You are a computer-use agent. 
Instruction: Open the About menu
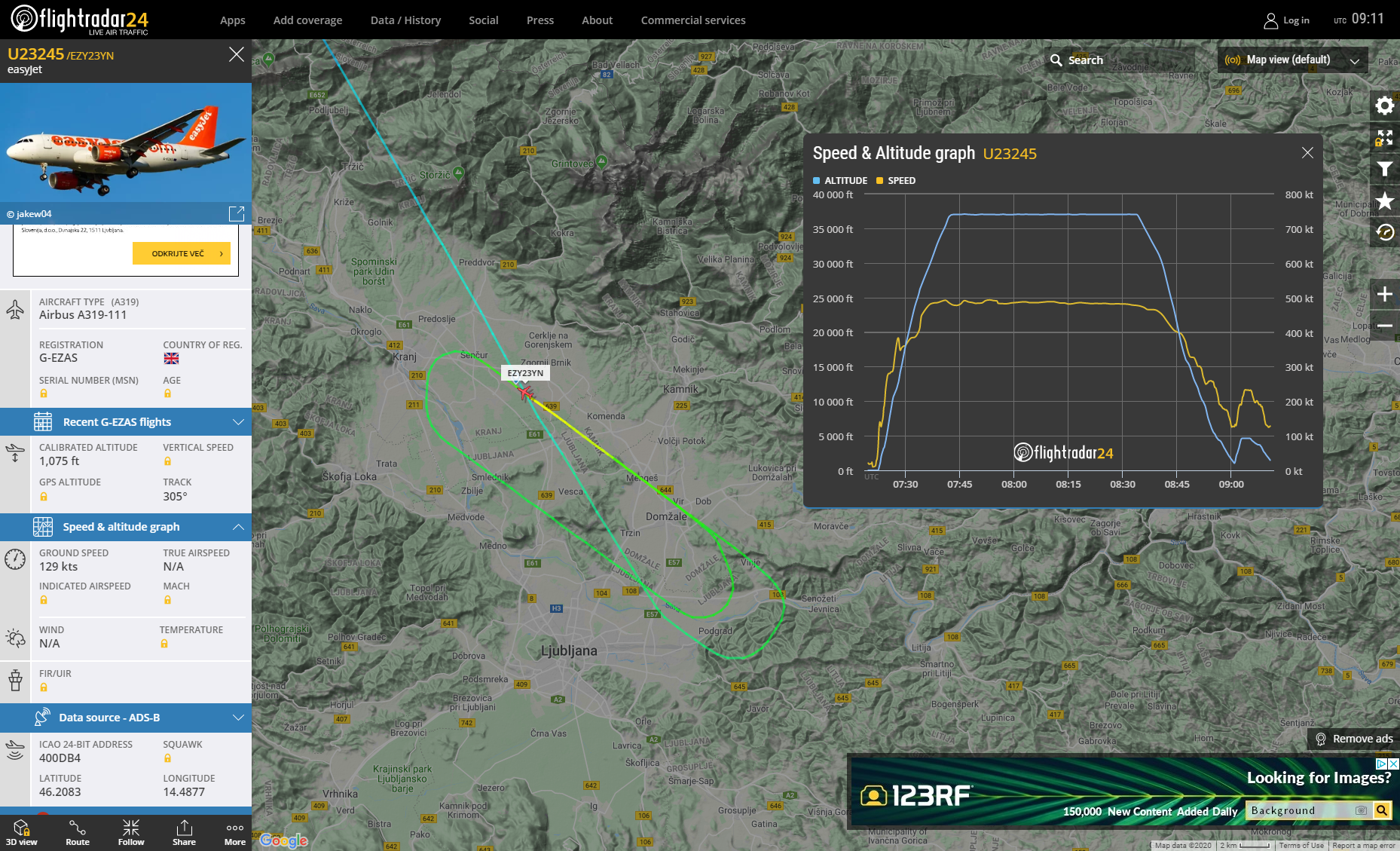[597, 20]
